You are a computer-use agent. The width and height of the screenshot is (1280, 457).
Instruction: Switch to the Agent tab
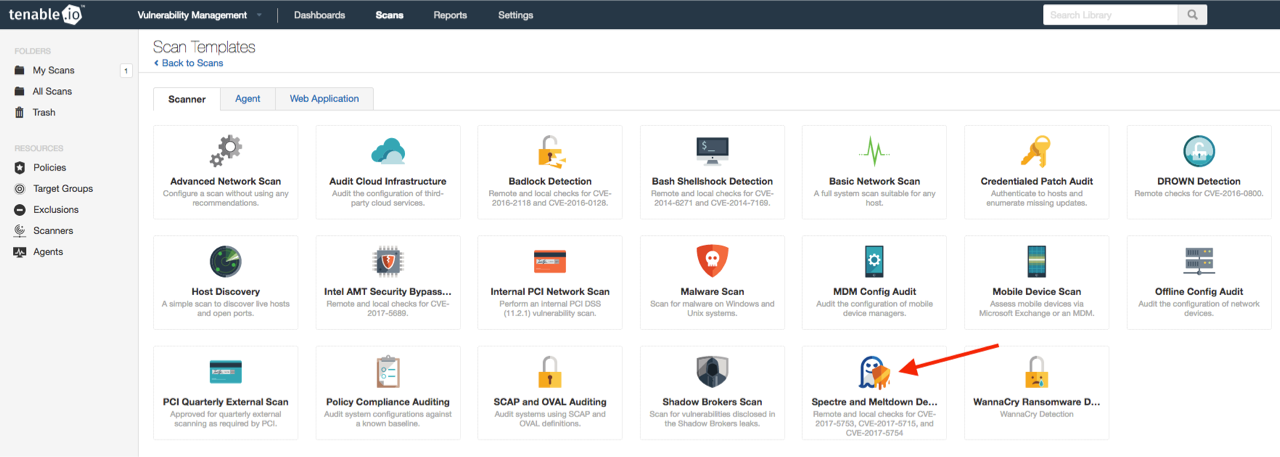pos(248,99)
